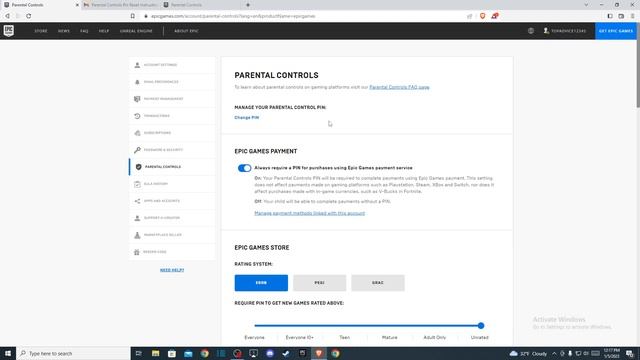Open the Account Settings person icon

tap(137, 65)
